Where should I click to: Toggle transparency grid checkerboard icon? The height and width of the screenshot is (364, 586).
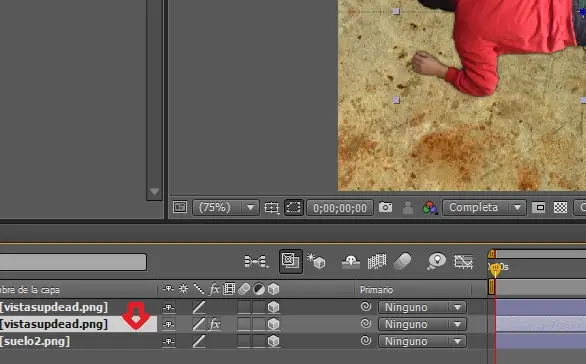560,207
